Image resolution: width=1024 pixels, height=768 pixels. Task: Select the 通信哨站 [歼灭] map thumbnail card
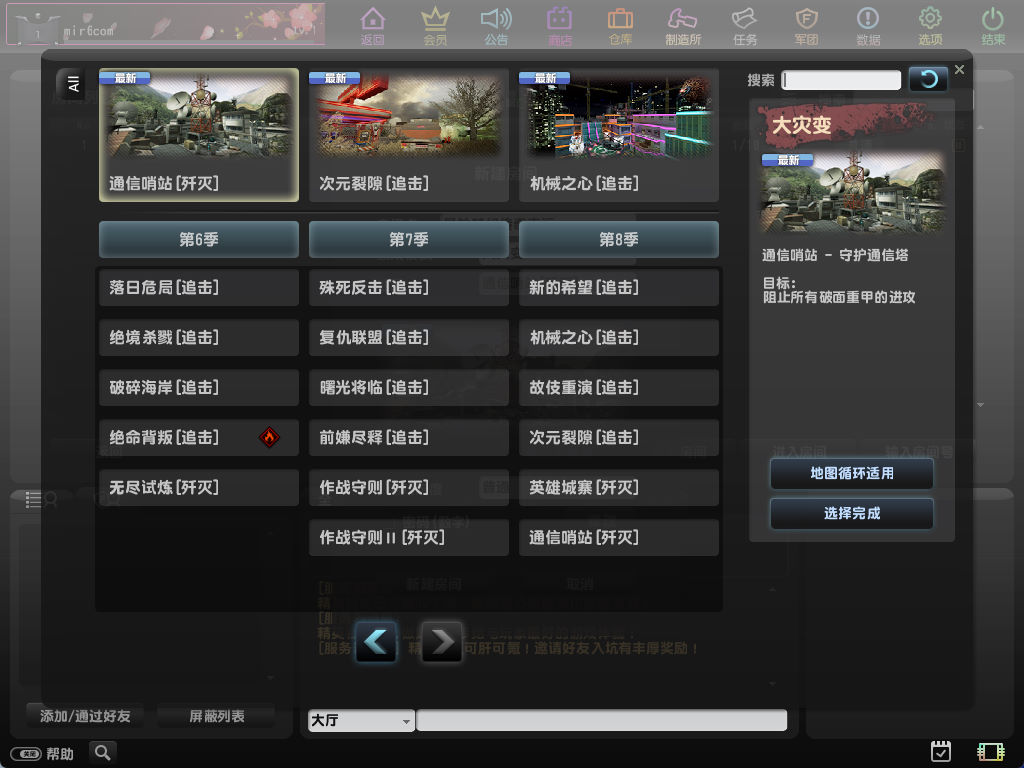click(x=199, y=135)
